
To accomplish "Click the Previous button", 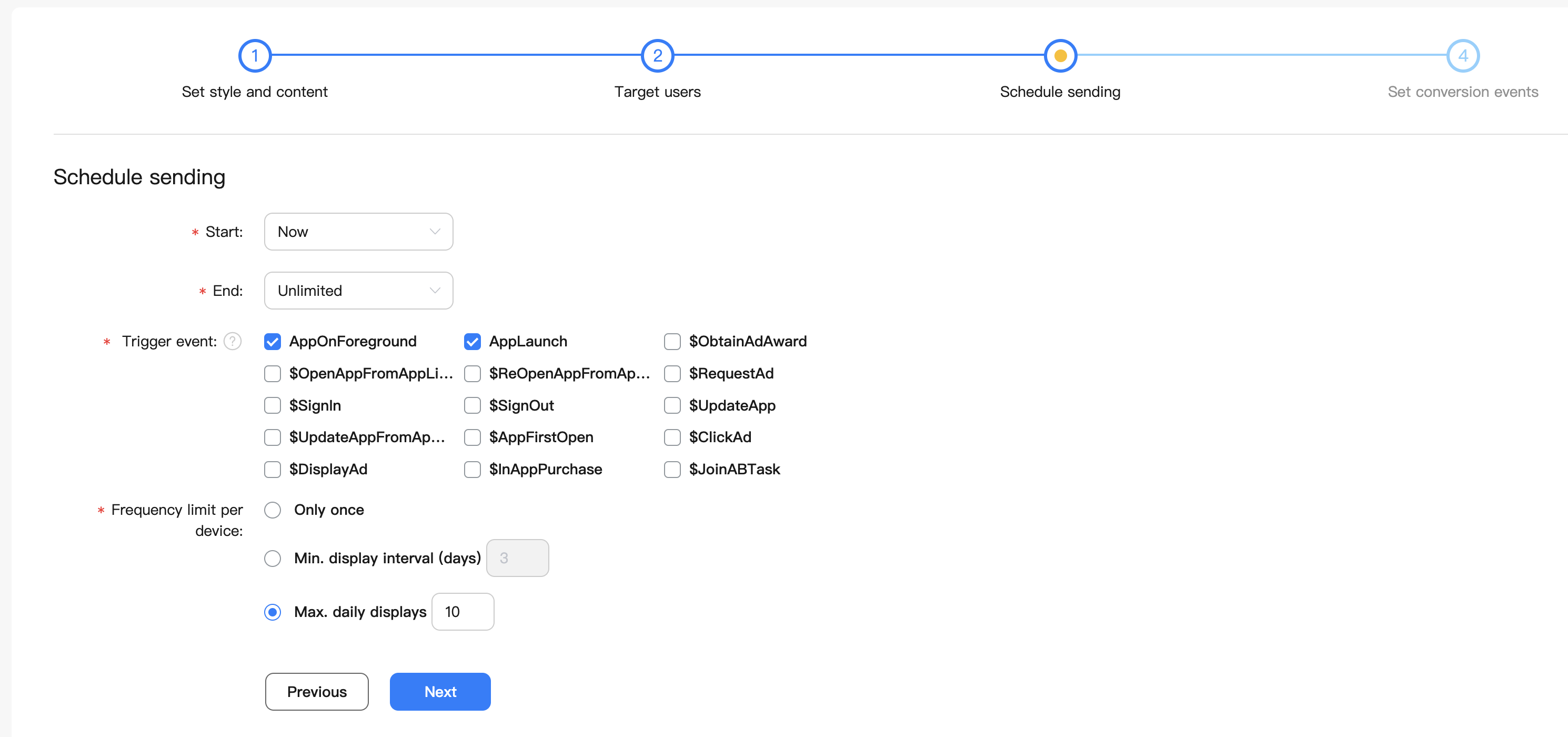I will [317, 691].
